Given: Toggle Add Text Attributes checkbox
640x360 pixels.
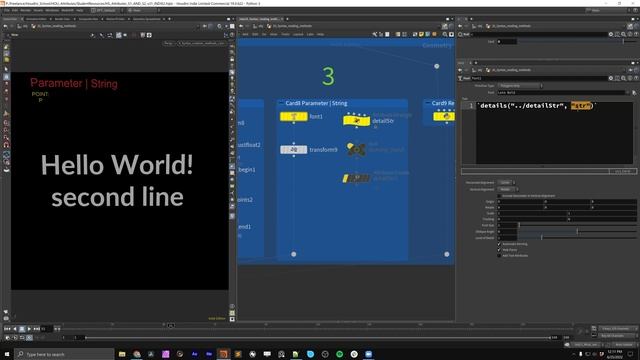Looking at the screenshot, I should pos(499,256).
